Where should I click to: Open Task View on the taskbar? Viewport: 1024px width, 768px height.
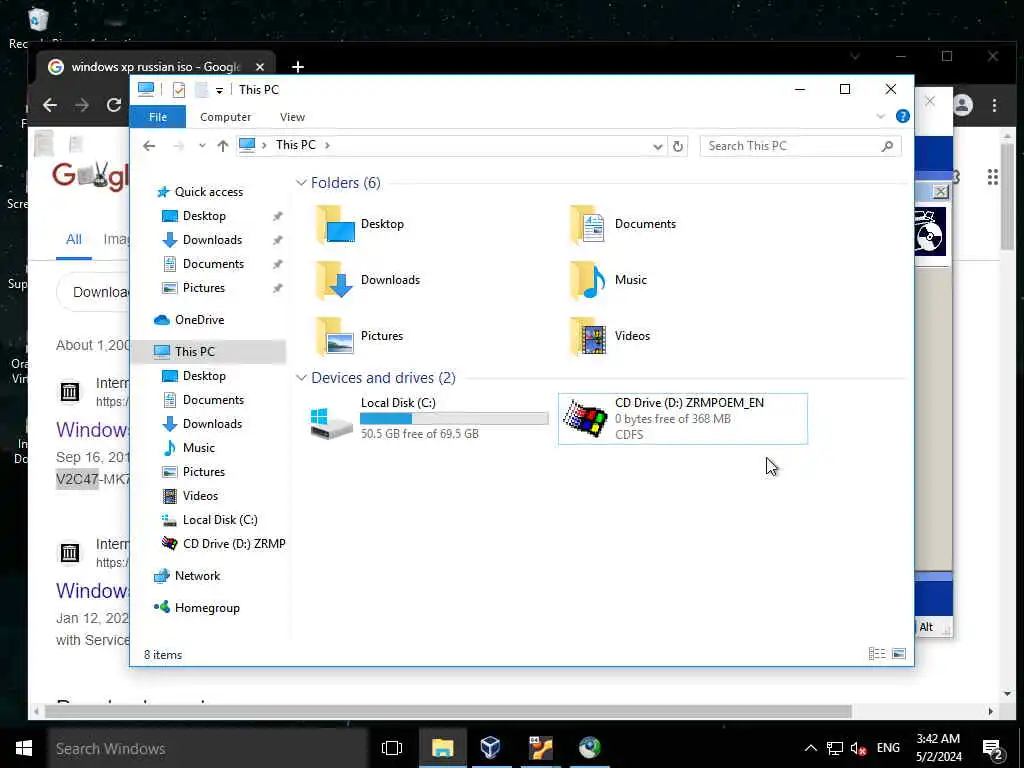tap(392, 748)
